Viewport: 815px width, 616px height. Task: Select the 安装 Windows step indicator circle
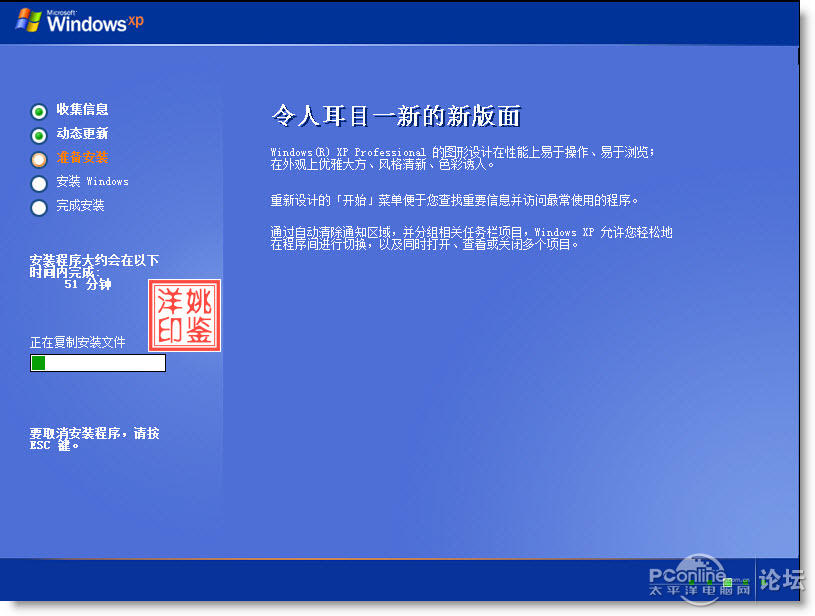click(x=39, y=184)
